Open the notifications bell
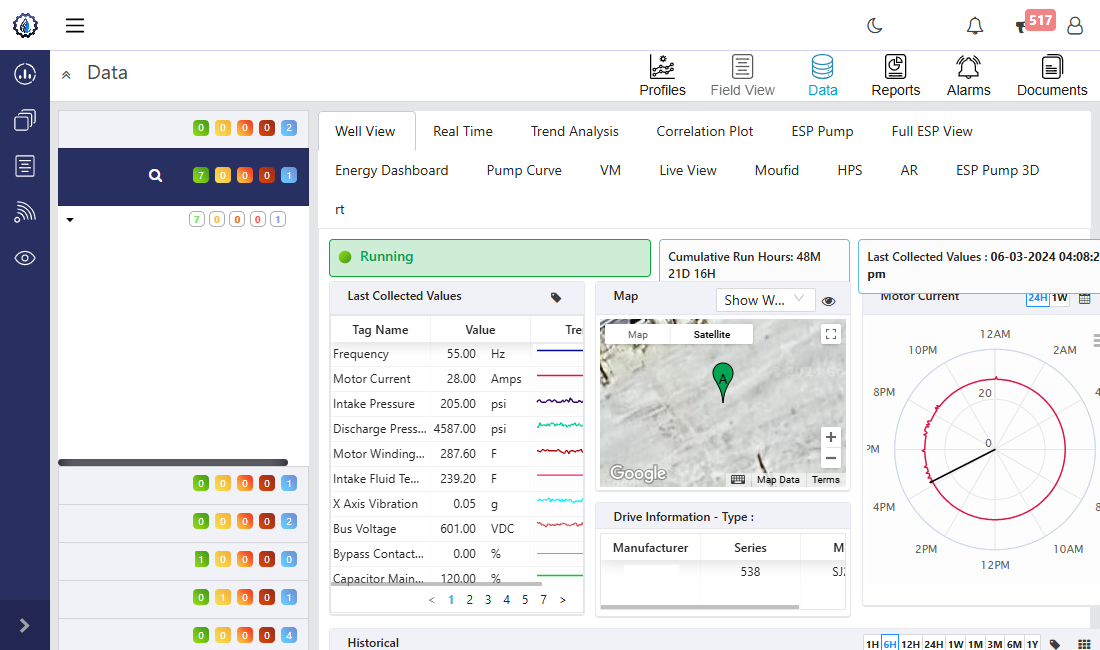 (x=974, y=26)
